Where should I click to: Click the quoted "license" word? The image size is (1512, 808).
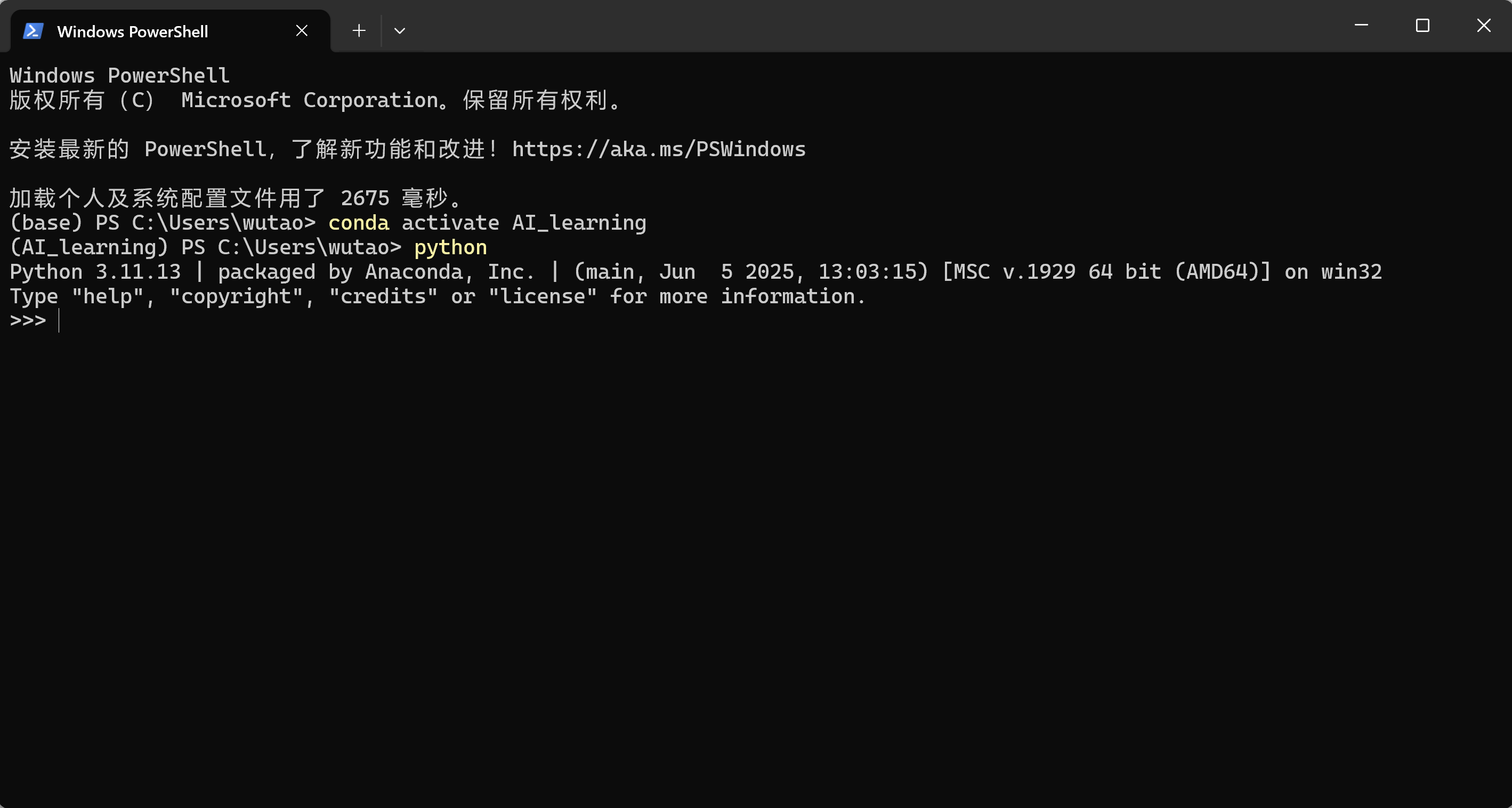pos(543,297)
